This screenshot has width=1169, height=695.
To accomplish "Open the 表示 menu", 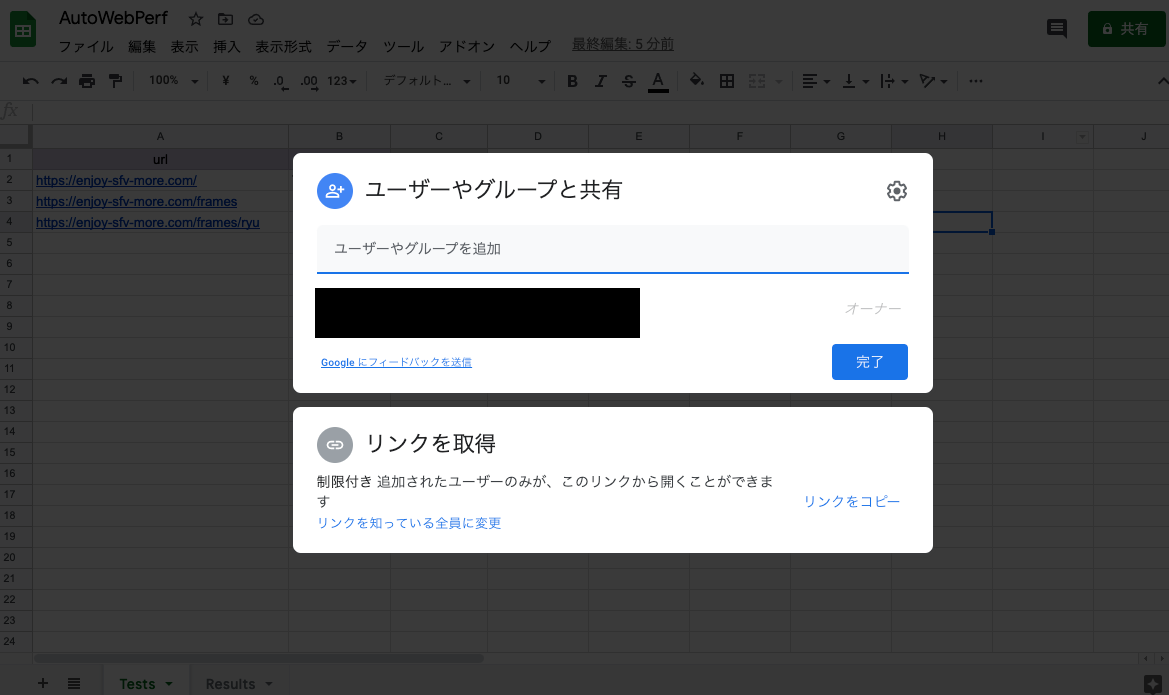I will pos(184,46).
